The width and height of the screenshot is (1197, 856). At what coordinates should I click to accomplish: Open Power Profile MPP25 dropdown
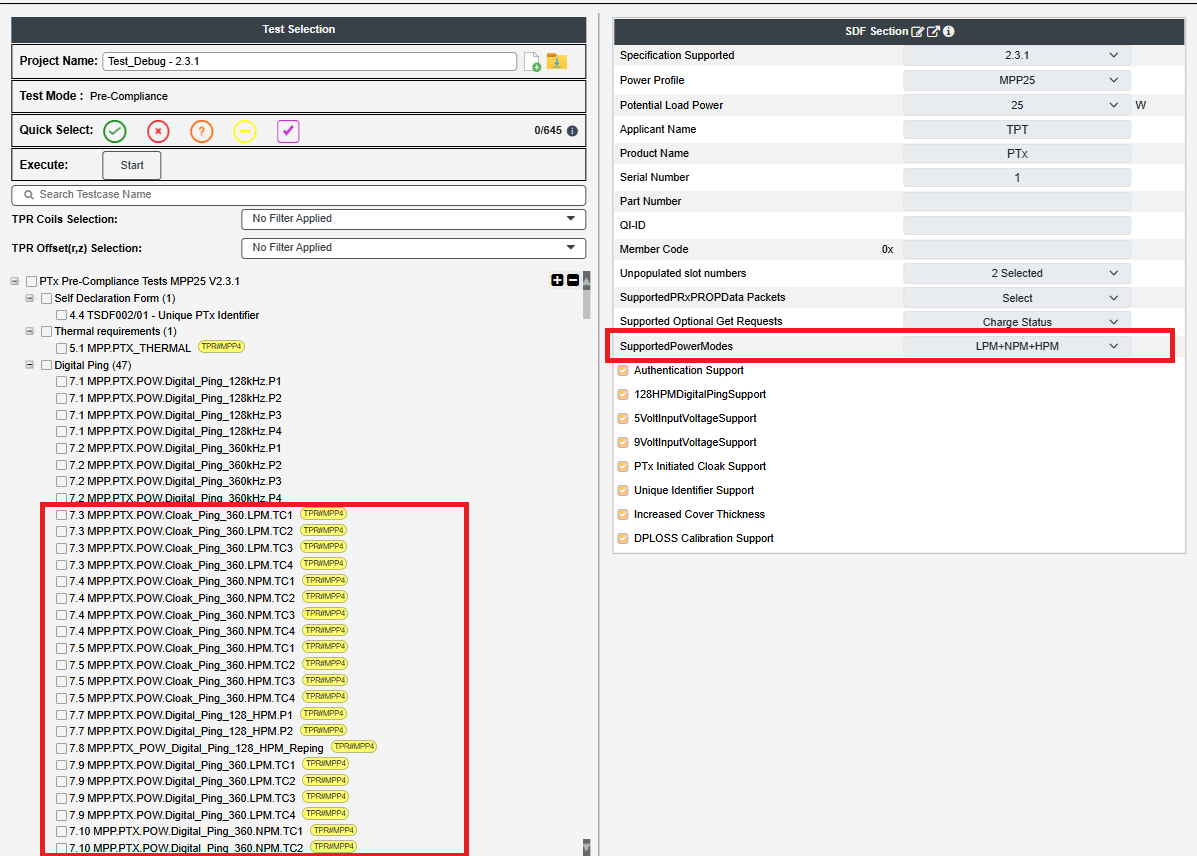click(1016, 80)
